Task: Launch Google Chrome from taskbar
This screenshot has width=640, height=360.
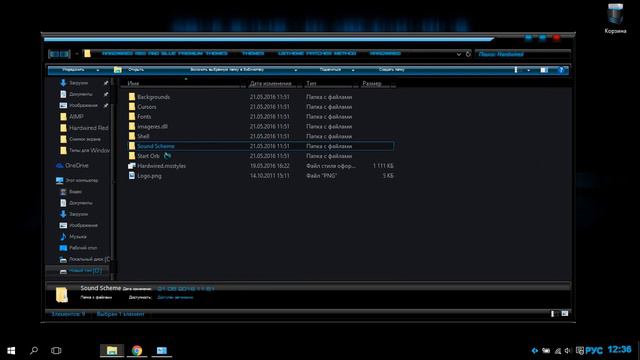Action: (137, 350)
